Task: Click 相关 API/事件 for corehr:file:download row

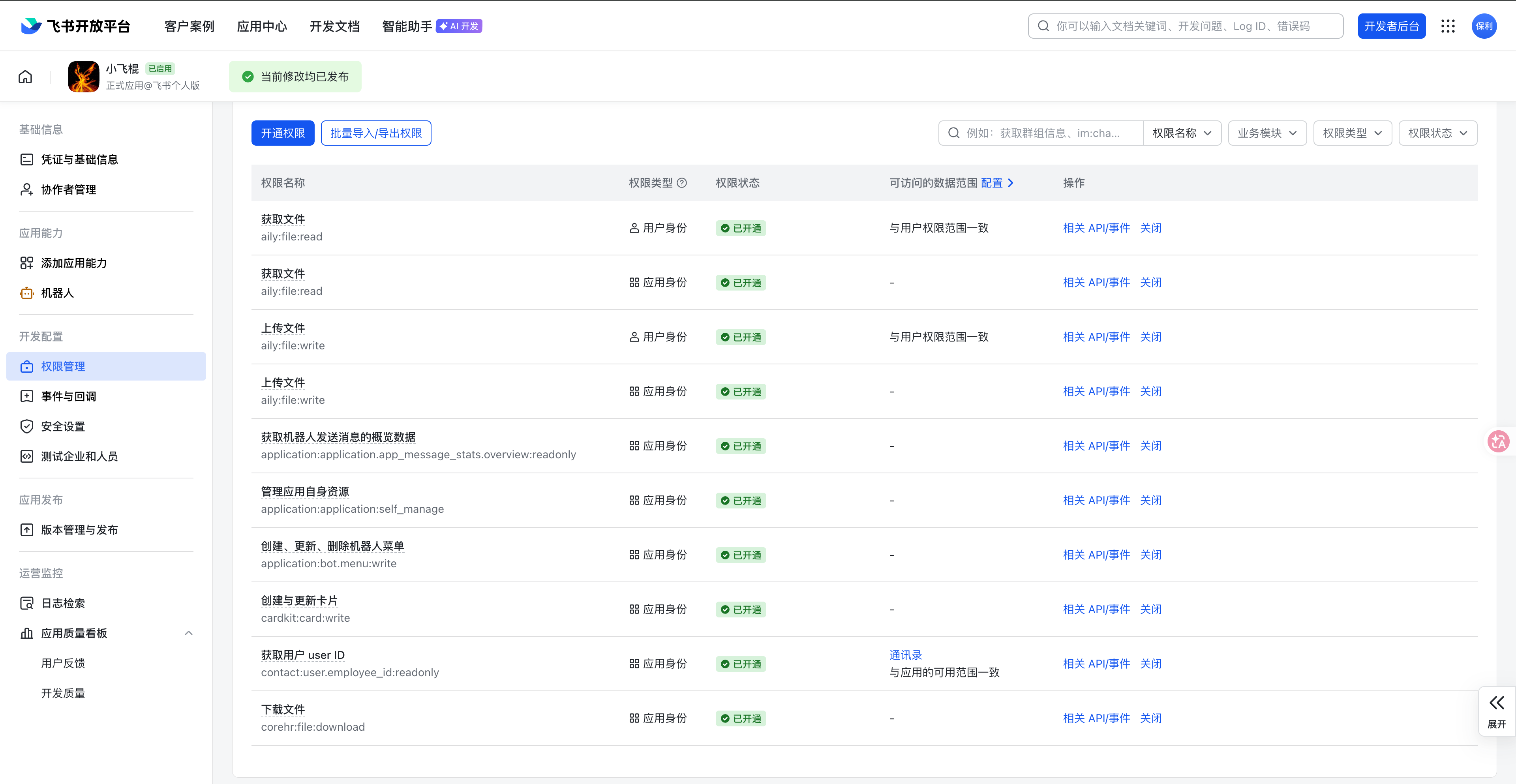Action: coord(1096,718)
